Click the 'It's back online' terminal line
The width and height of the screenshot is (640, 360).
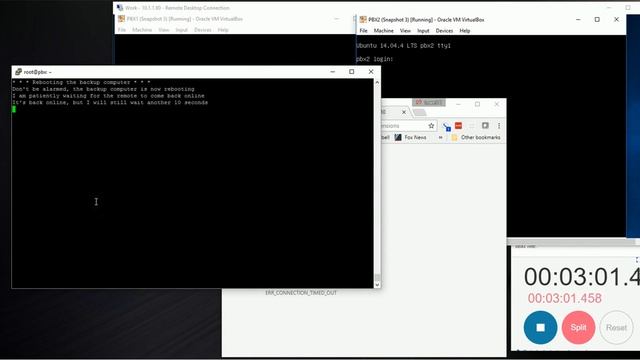click(110, 102)
